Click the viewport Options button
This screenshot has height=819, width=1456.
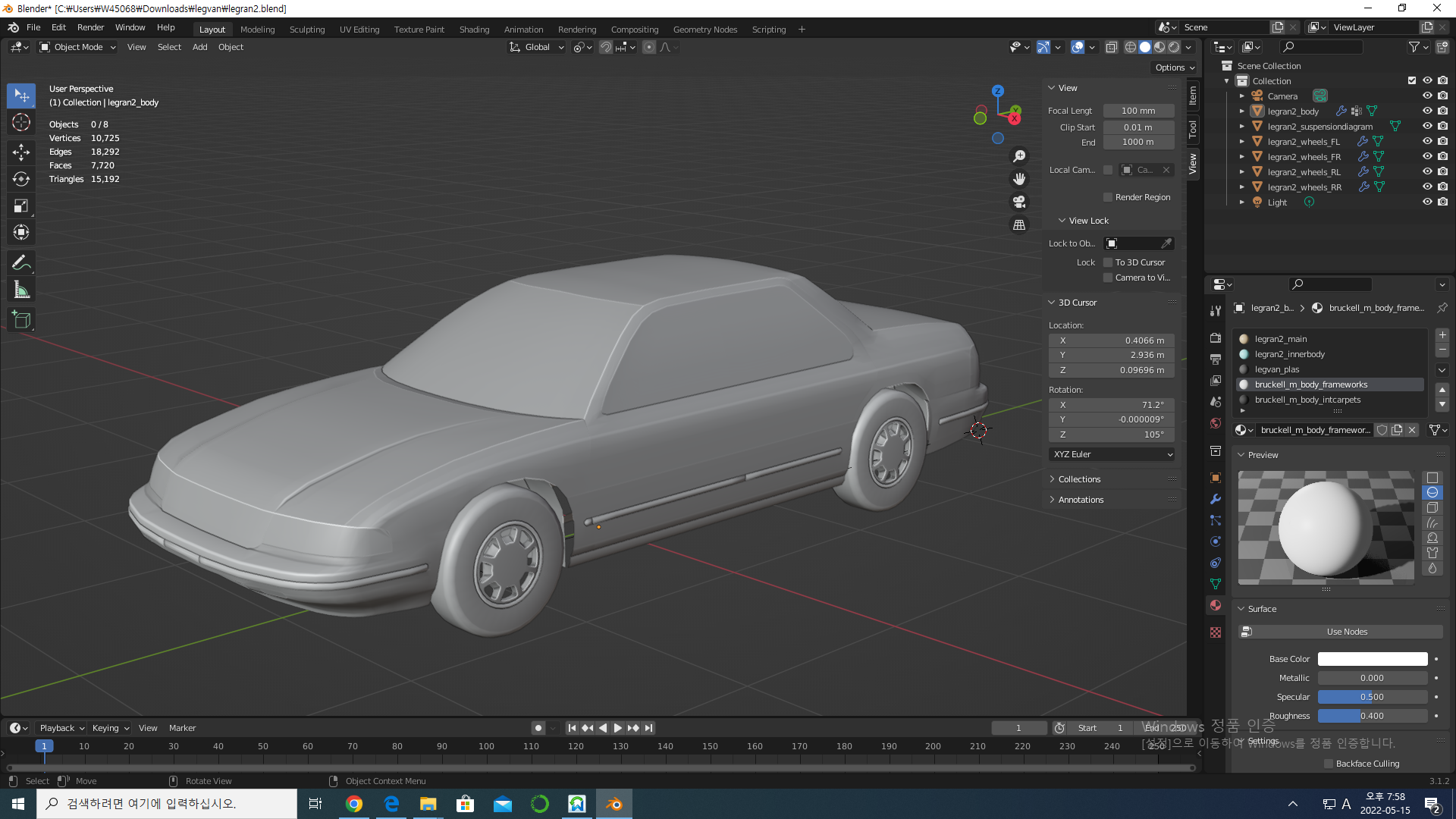pyautogui.click(x=1174, y=67)
